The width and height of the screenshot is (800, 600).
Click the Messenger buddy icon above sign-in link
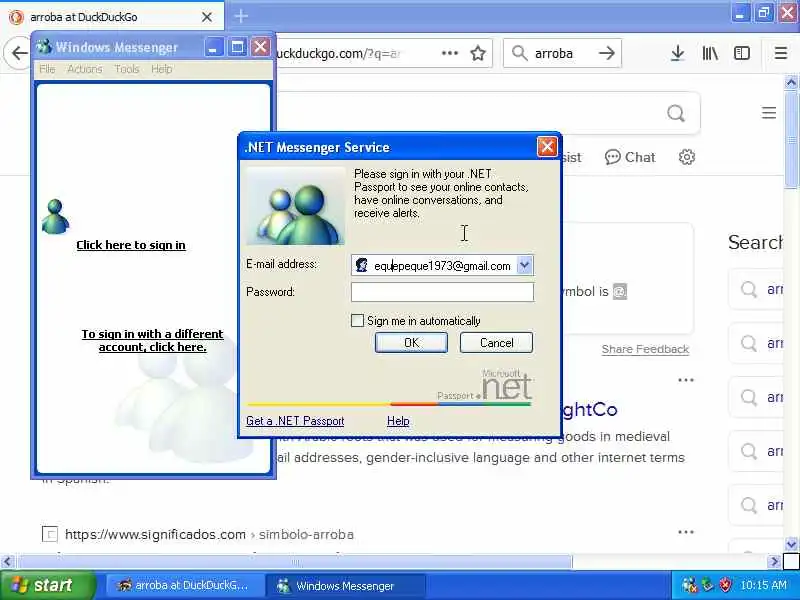coord(55,217)
